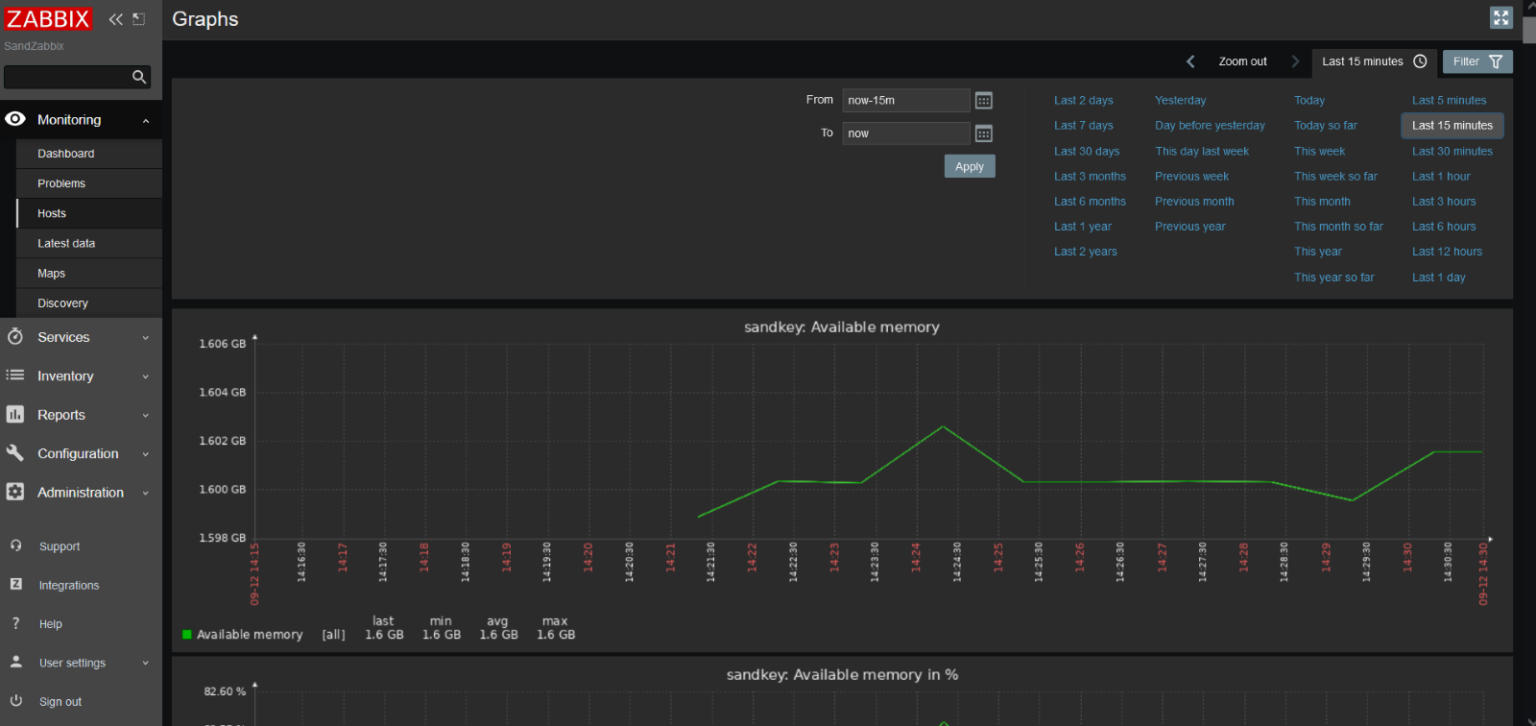1536x726 pixels.
Task: Navigate to previous time period arrow
Action: pyautogui.click(x=1190, y=62)
